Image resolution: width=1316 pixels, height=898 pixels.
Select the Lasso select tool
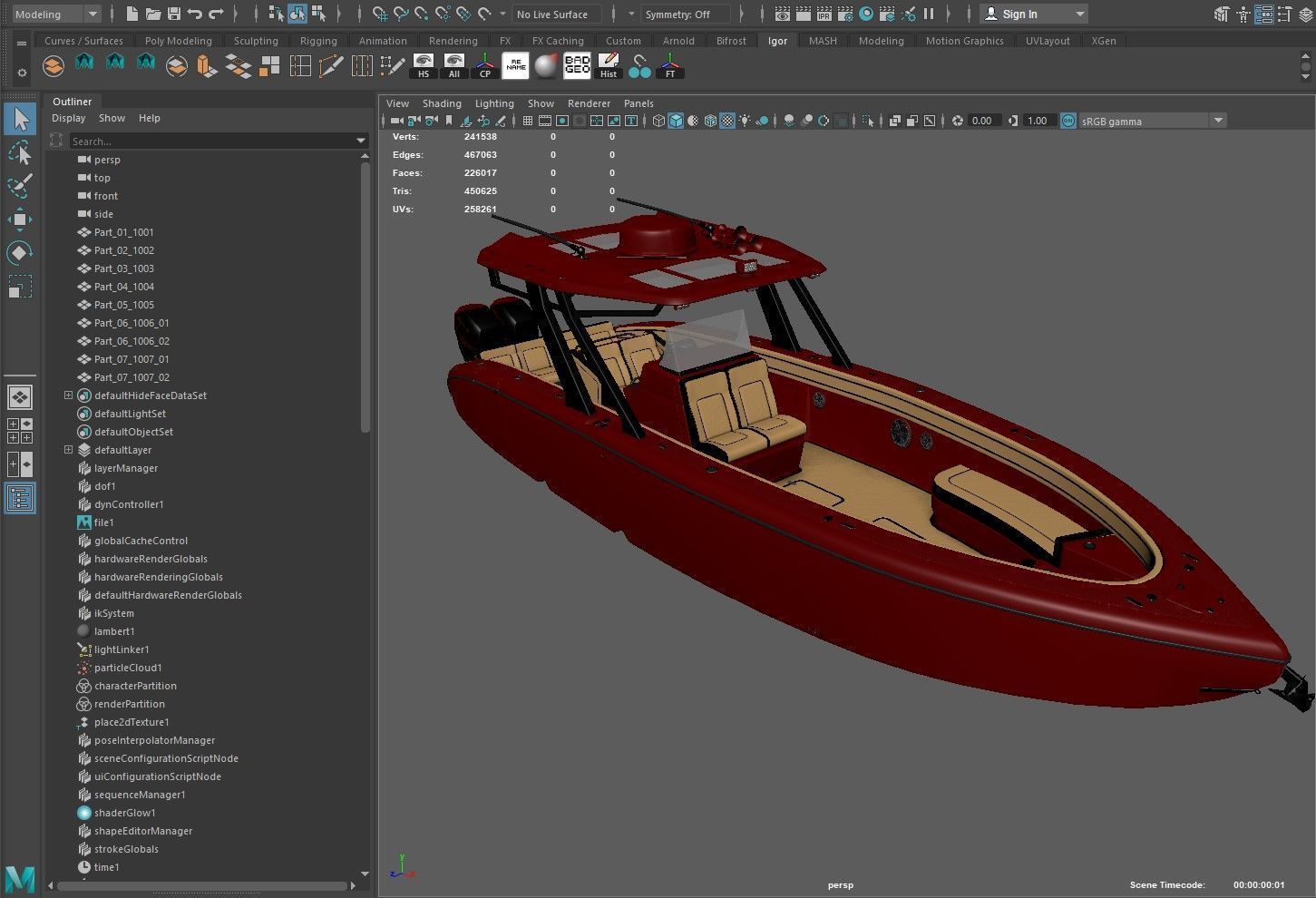coord(19,152)
